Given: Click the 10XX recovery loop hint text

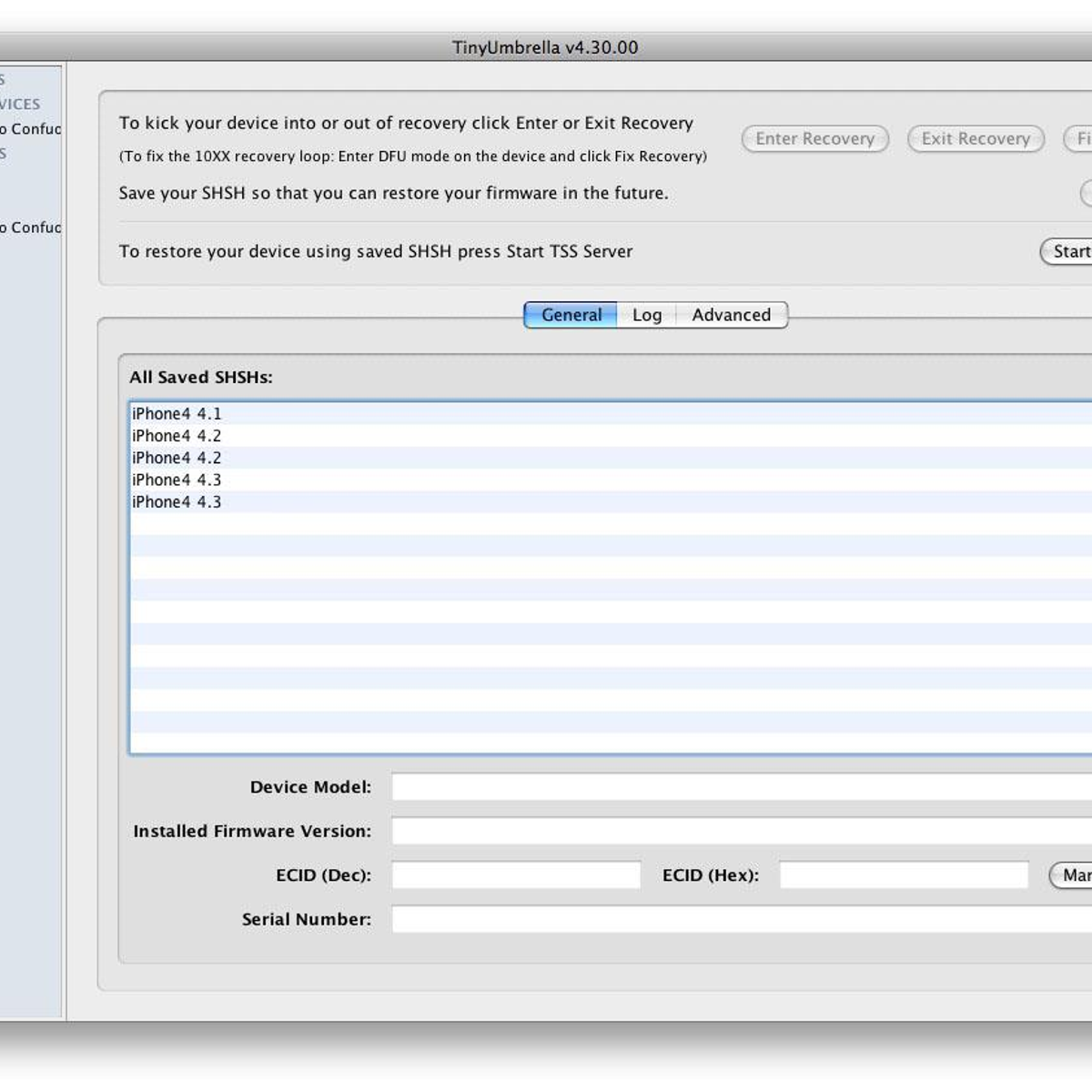Looking at the screenshot, I should click(413, 157).
